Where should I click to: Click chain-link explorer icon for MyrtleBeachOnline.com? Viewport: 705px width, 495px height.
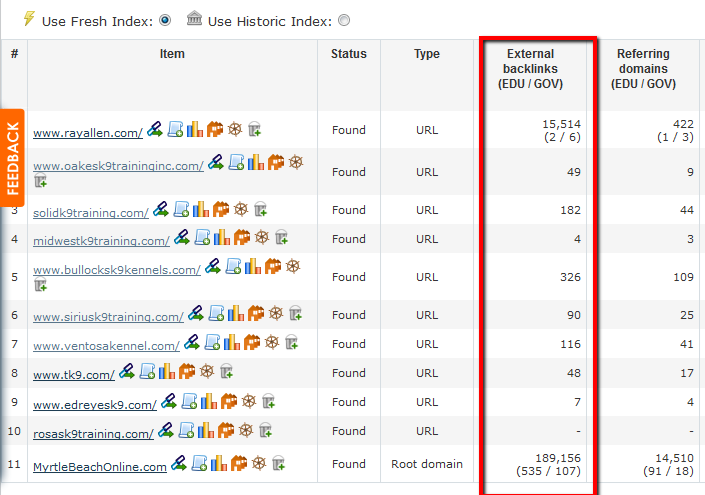(179, 463)
